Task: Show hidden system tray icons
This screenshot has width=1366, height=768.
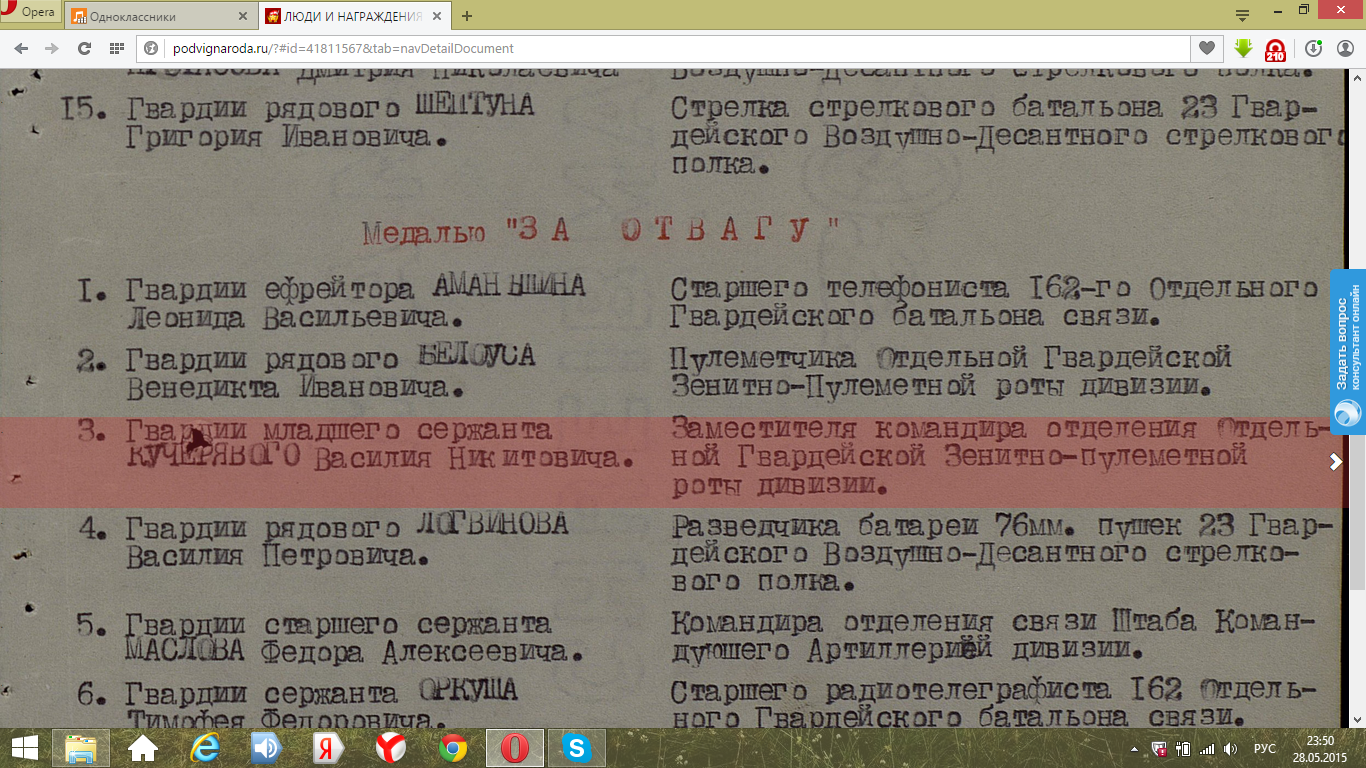Action: pos(1134,748)
